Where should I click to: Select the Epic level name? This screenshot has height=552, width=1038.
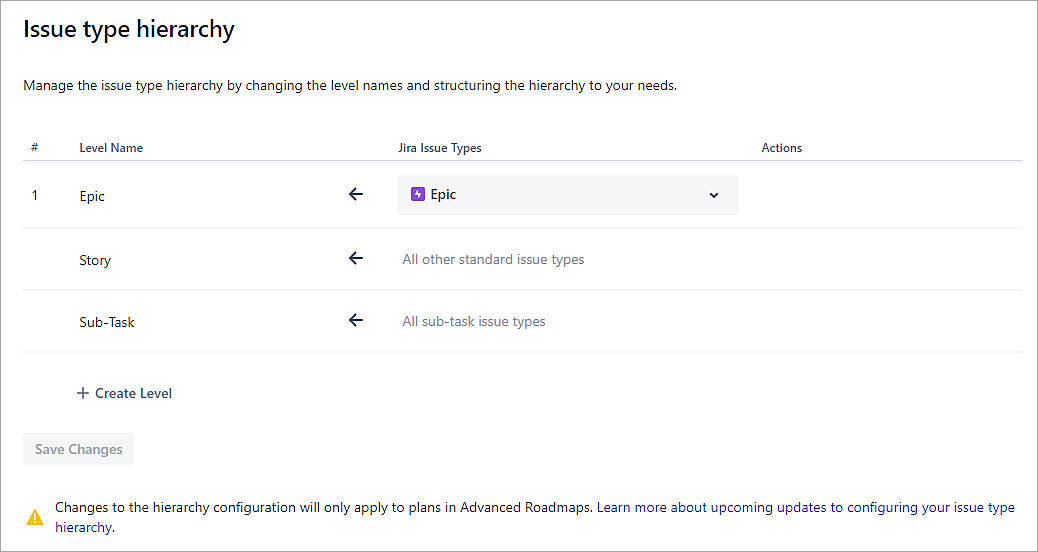click(92, 197)
